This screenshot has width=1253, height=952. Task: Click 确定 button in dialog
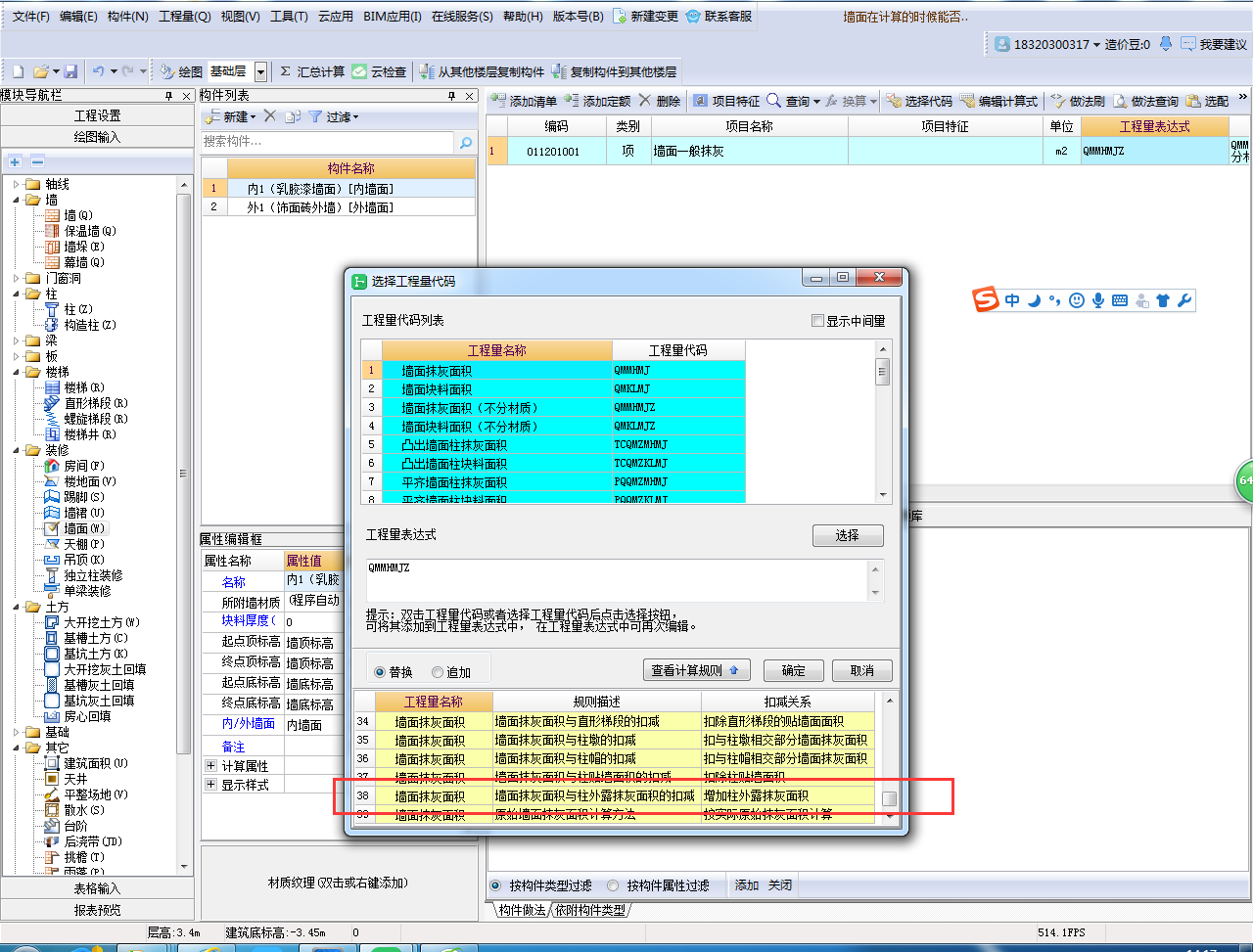[x=793, y=670]
